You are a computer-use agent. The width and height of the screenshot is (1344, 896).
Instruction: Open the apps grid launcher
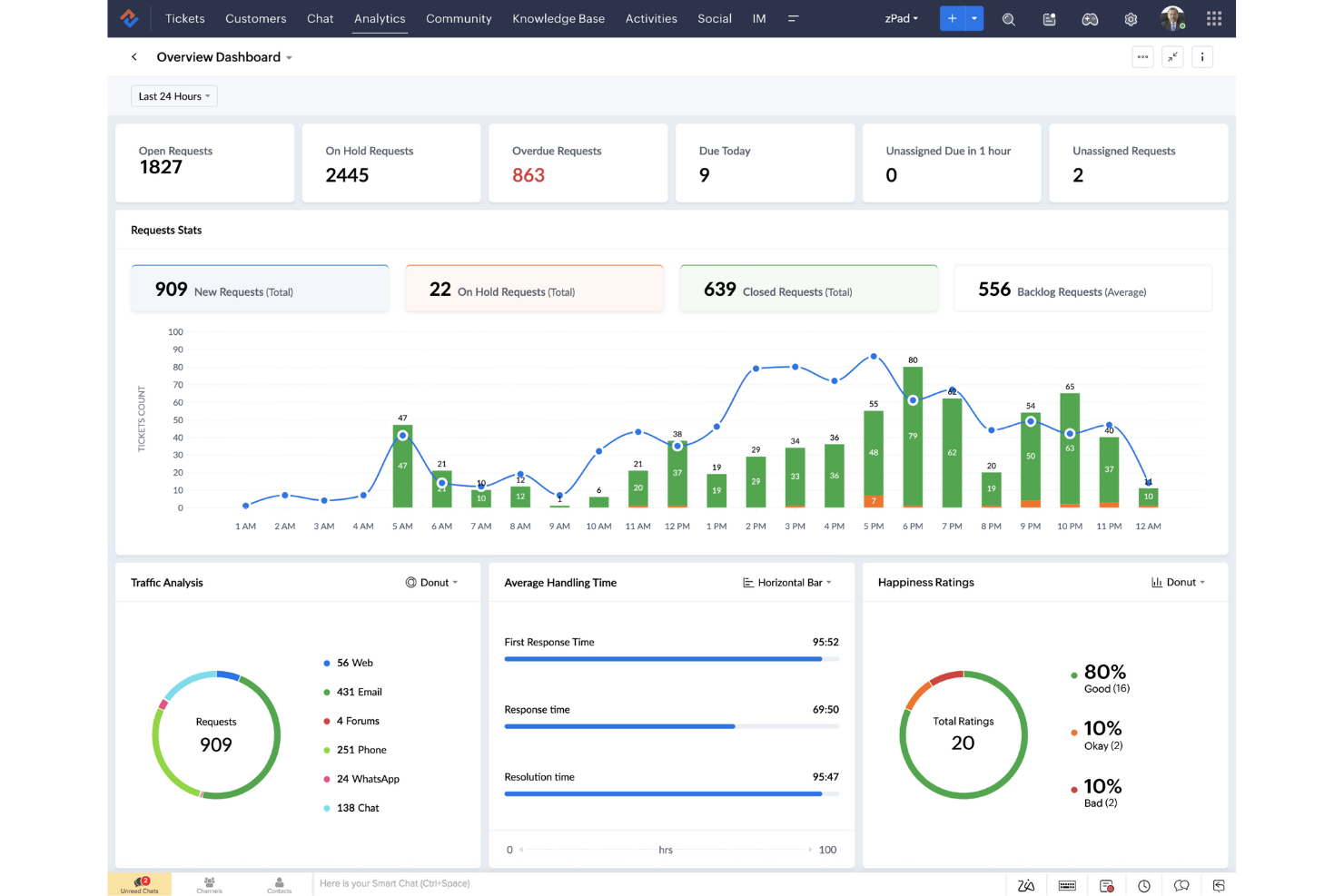tap(1214, 18)
